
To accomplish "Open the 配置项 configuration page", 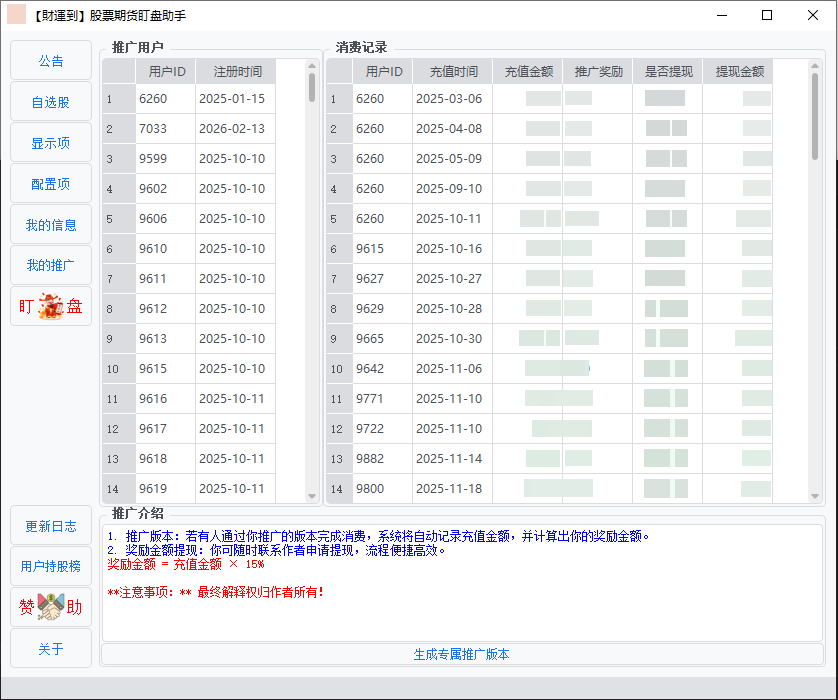I will (x=51, y=184).
